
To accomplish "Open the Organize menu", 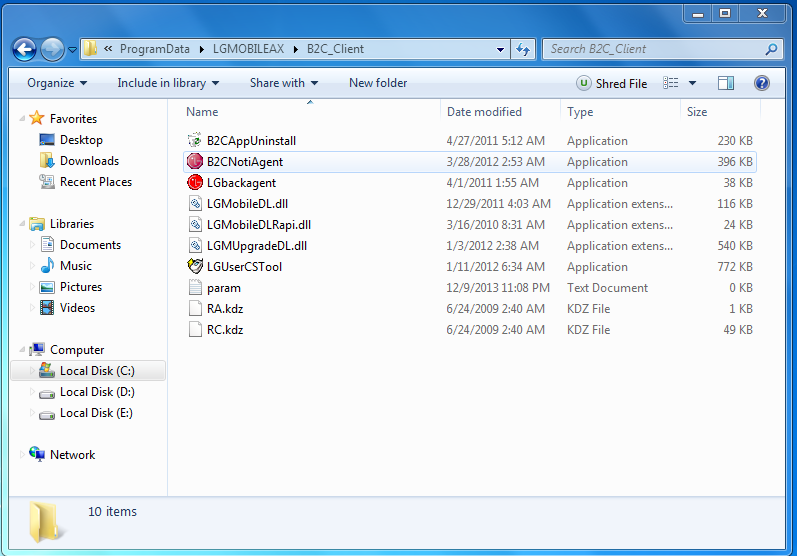I will [x=57, y=83].
